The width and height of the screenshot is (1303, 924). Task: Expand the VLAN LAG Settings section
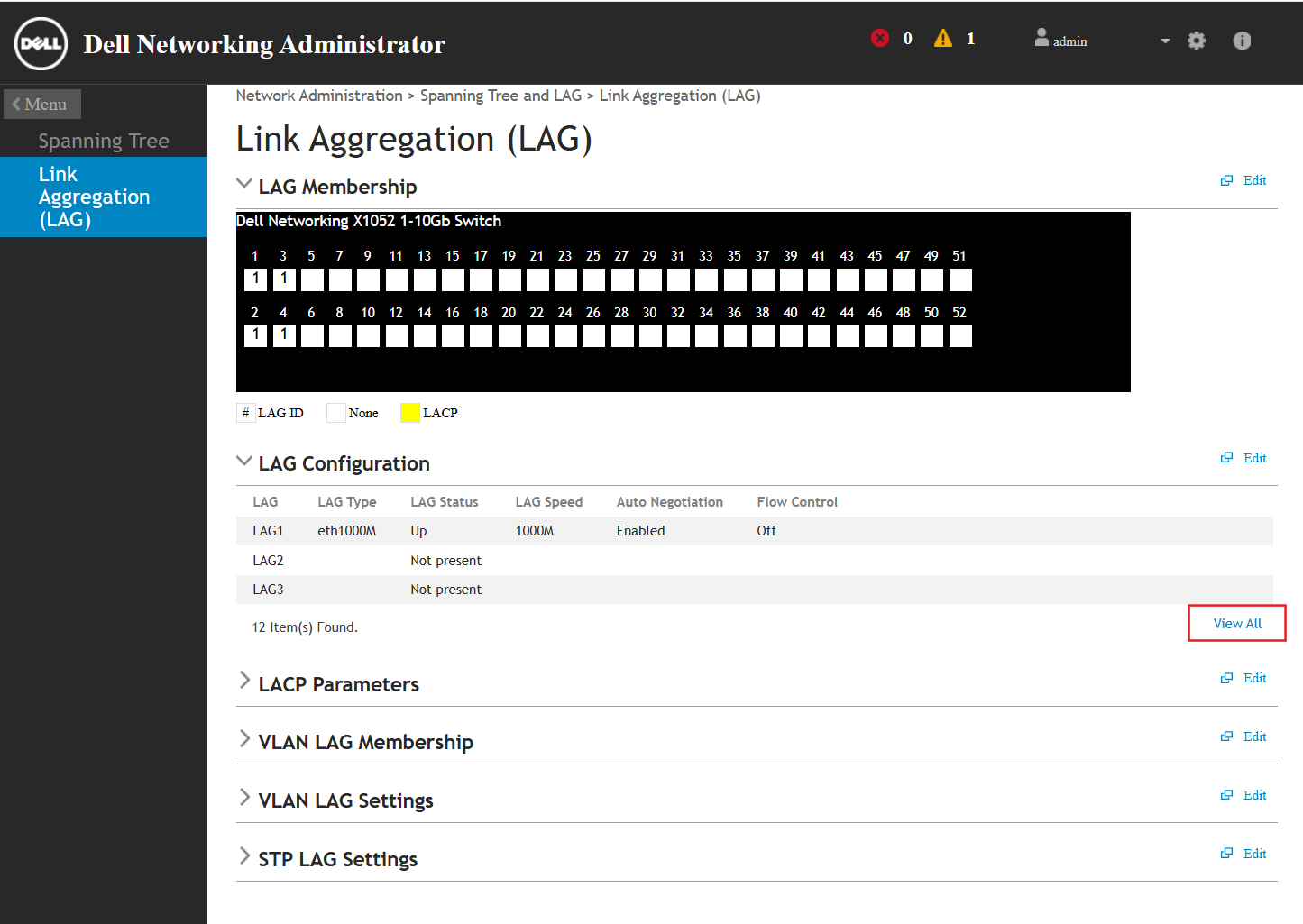244,798
